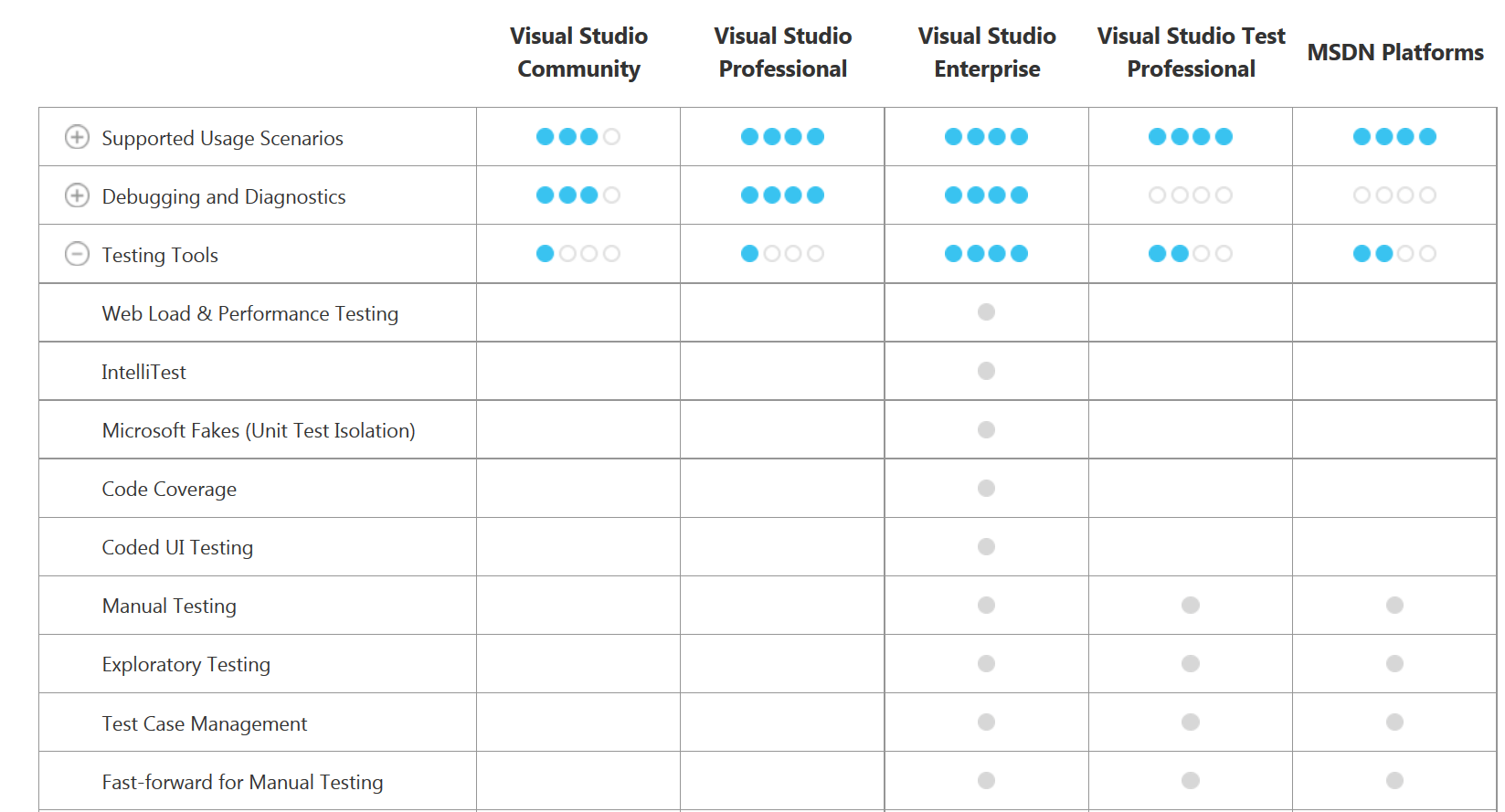1505x812 pixels.
Task: Click MSDN Platforms dot for Test Case Management
Action: pos(1394,722)
